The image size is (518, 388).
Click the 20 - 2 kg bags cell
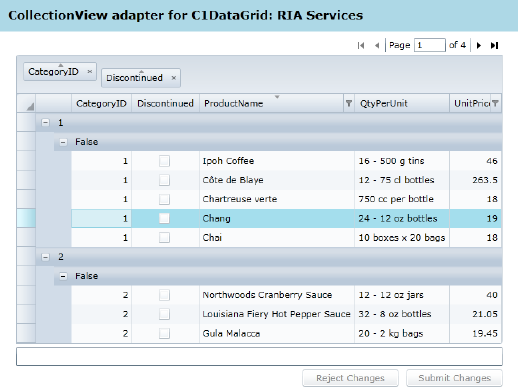[x=402, y=333]
